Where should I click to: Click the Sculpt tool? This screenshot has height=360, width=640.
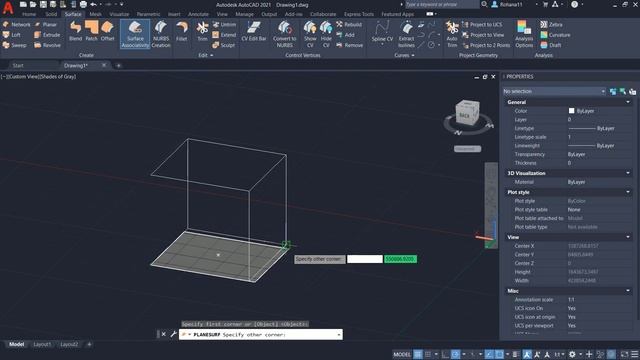[x=224, y=45]
